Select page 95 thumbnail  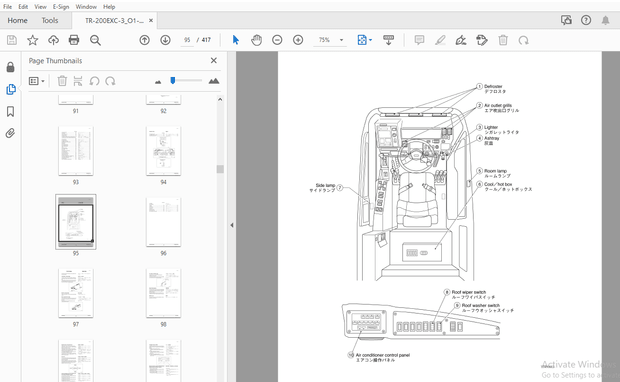76,222
